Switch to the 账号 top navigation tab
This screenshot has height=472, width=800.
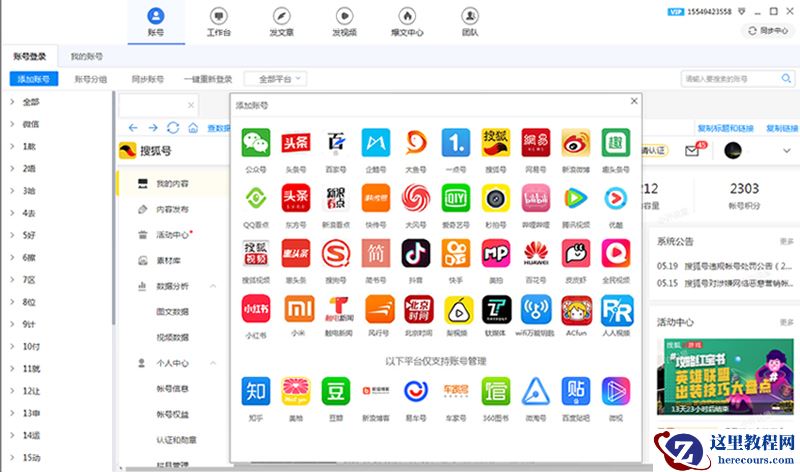point(156,22)
